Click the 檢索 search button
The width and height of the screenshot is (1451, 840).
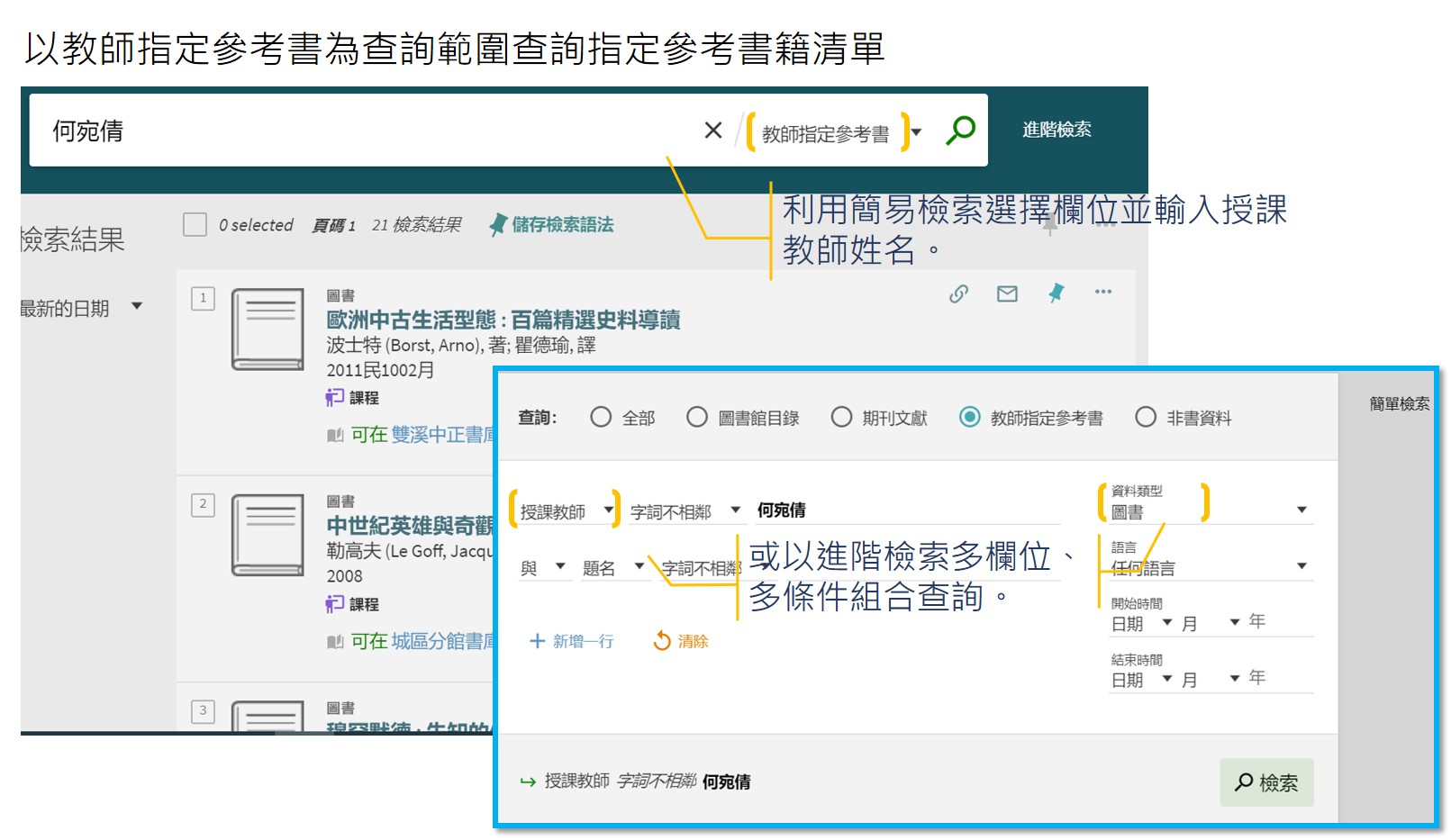click(1265, 781)
